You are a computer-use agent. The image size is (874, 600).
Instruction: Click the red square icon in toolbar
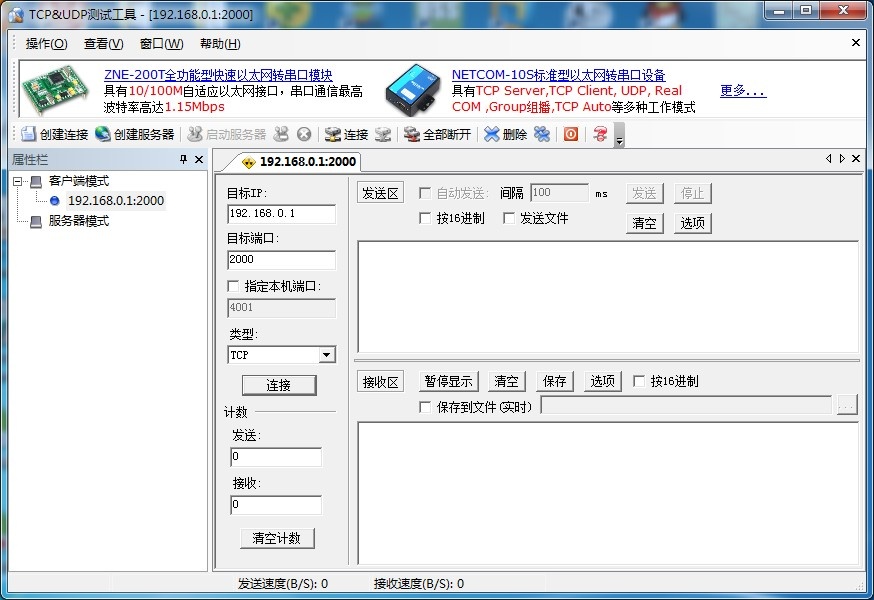tap(571, 134)
